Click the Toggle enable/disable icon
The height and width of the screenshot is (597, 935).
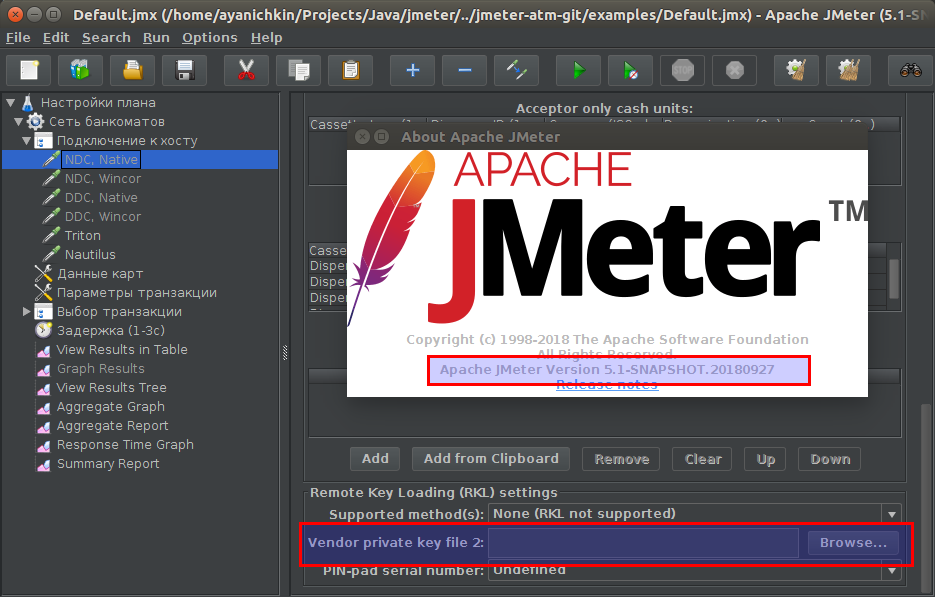[516, 70]
